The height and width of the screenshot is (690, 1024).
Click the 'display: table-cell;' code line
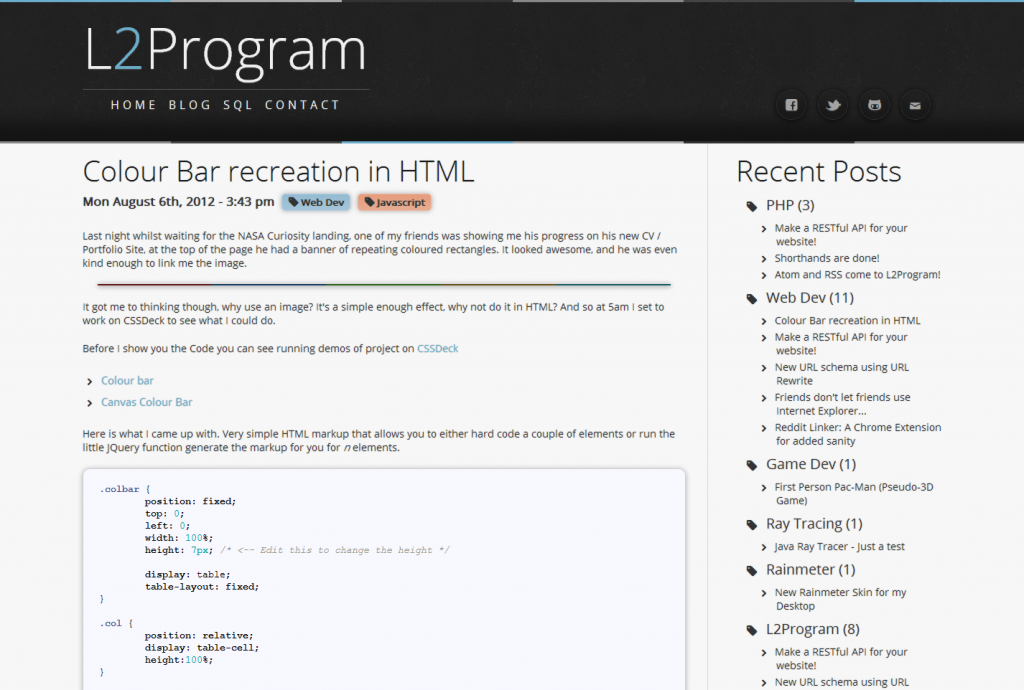click(202, 648)
